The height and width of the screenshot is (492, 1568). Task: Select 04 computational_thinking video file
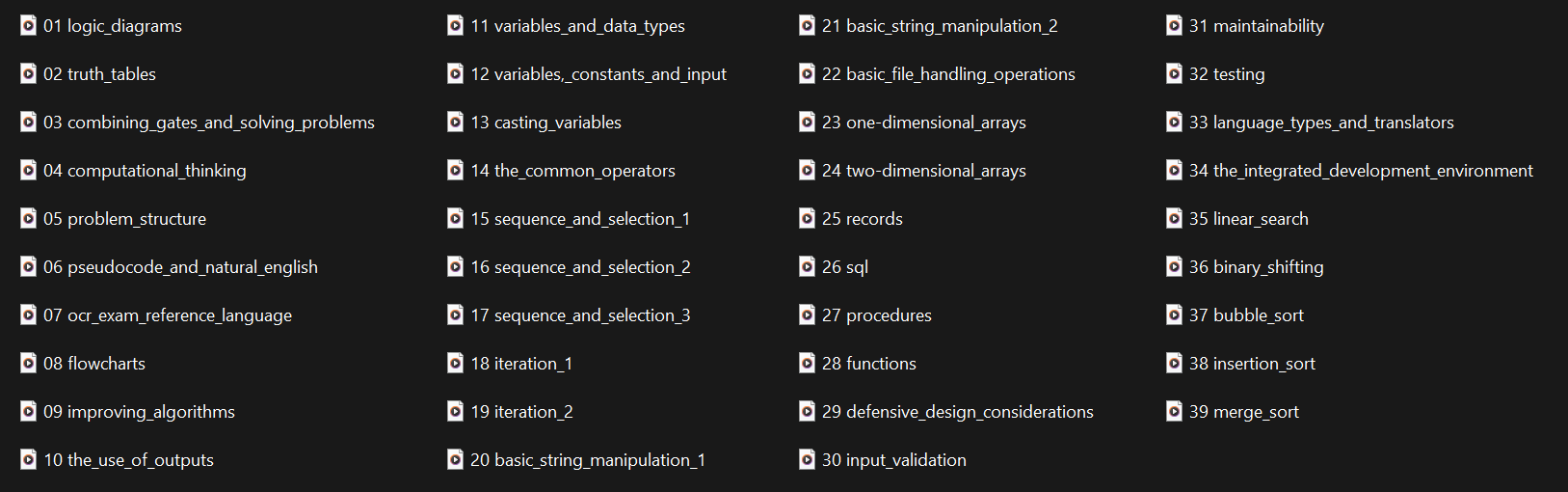[x=145, y=171]
